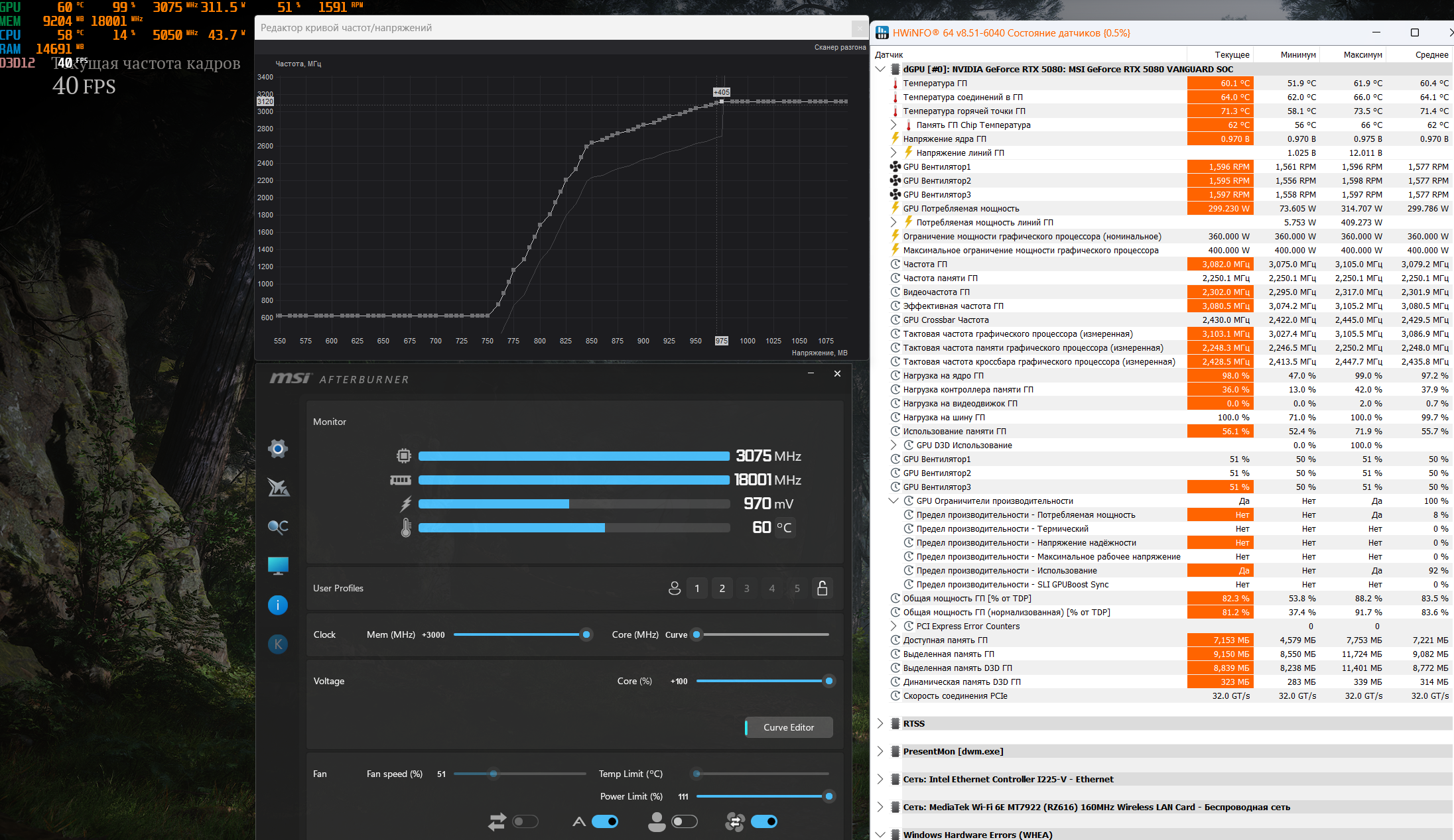Collapse the Windows Hardware Errors (WHEA) group

(x=880, y=835)
